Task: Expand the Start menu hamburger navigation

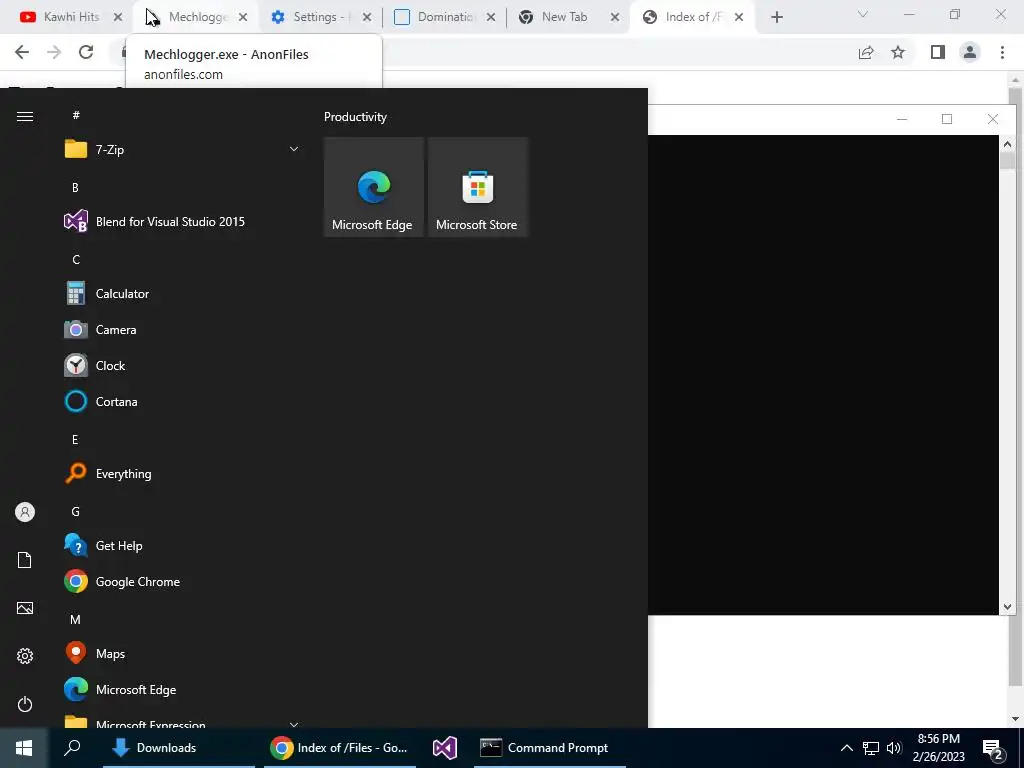Action: pos(25,117)
